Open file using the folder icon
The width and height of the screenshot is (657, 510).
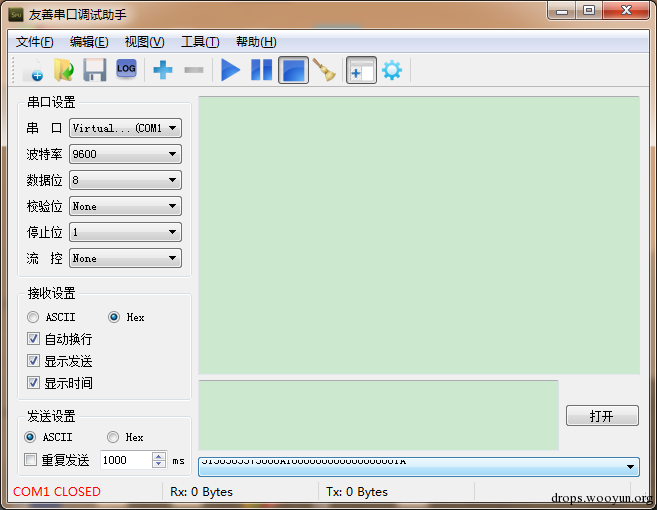(x=64, y=70)
